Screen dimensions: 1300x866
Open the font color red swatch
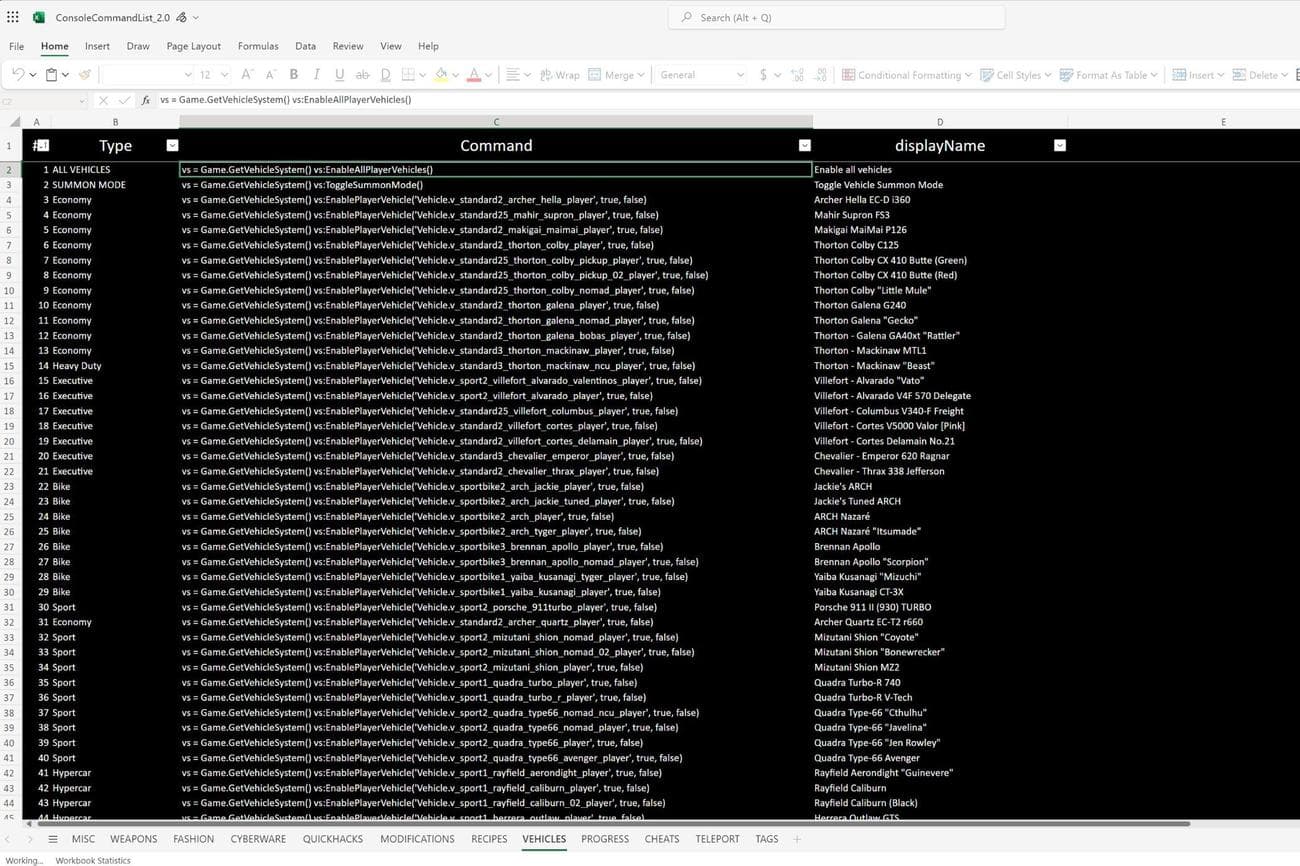(x=473, y=75)
